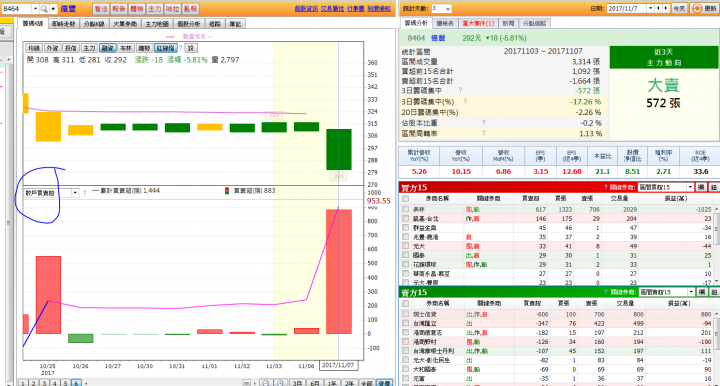The height and width of the screenshot is (386, 720).
Task: Click the 設 chart settings button
Action: pyautogui.click(x=191, y=48)
